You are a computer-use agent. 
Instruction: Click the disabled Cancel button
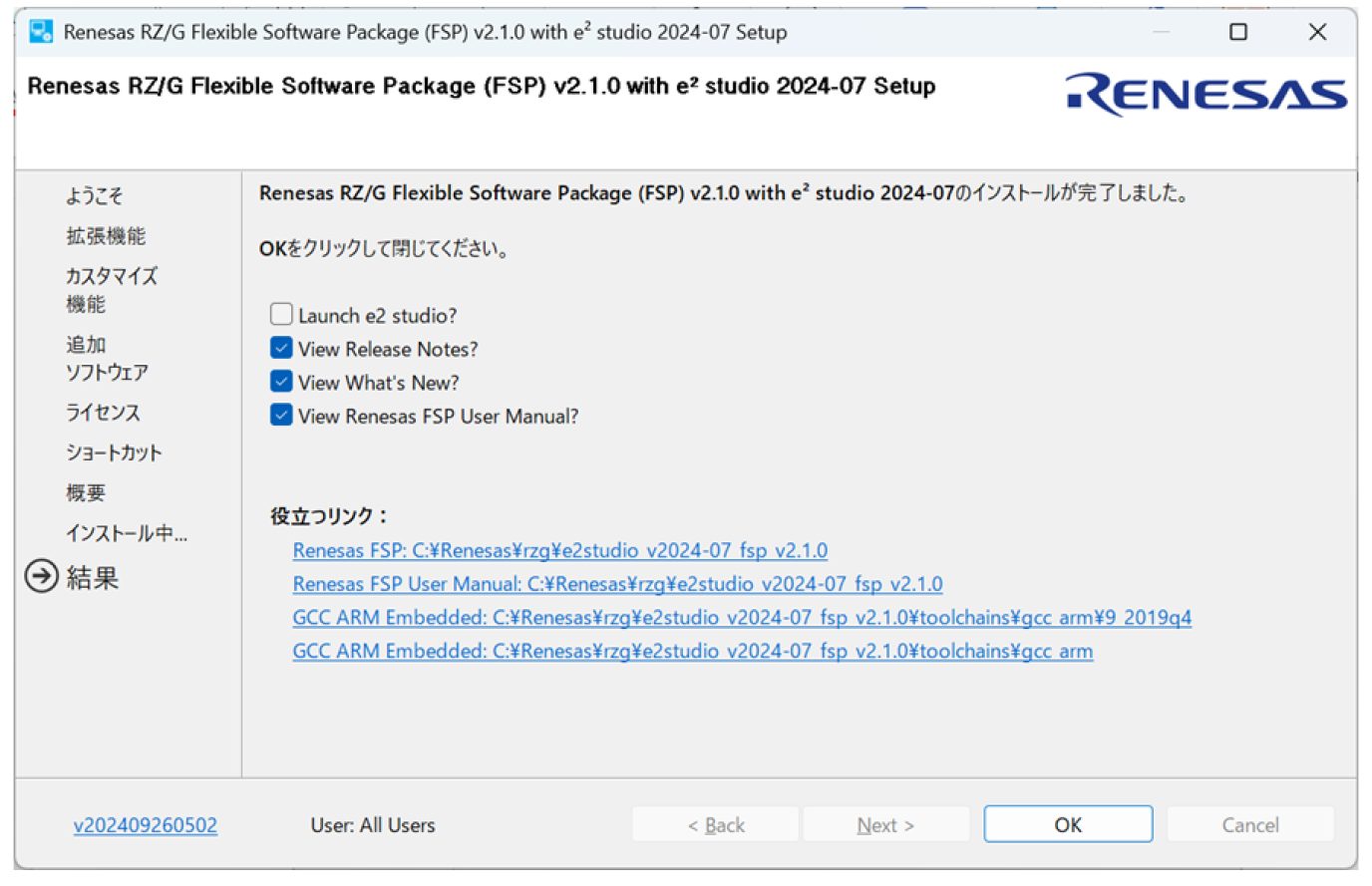(x=1250, y=824)
